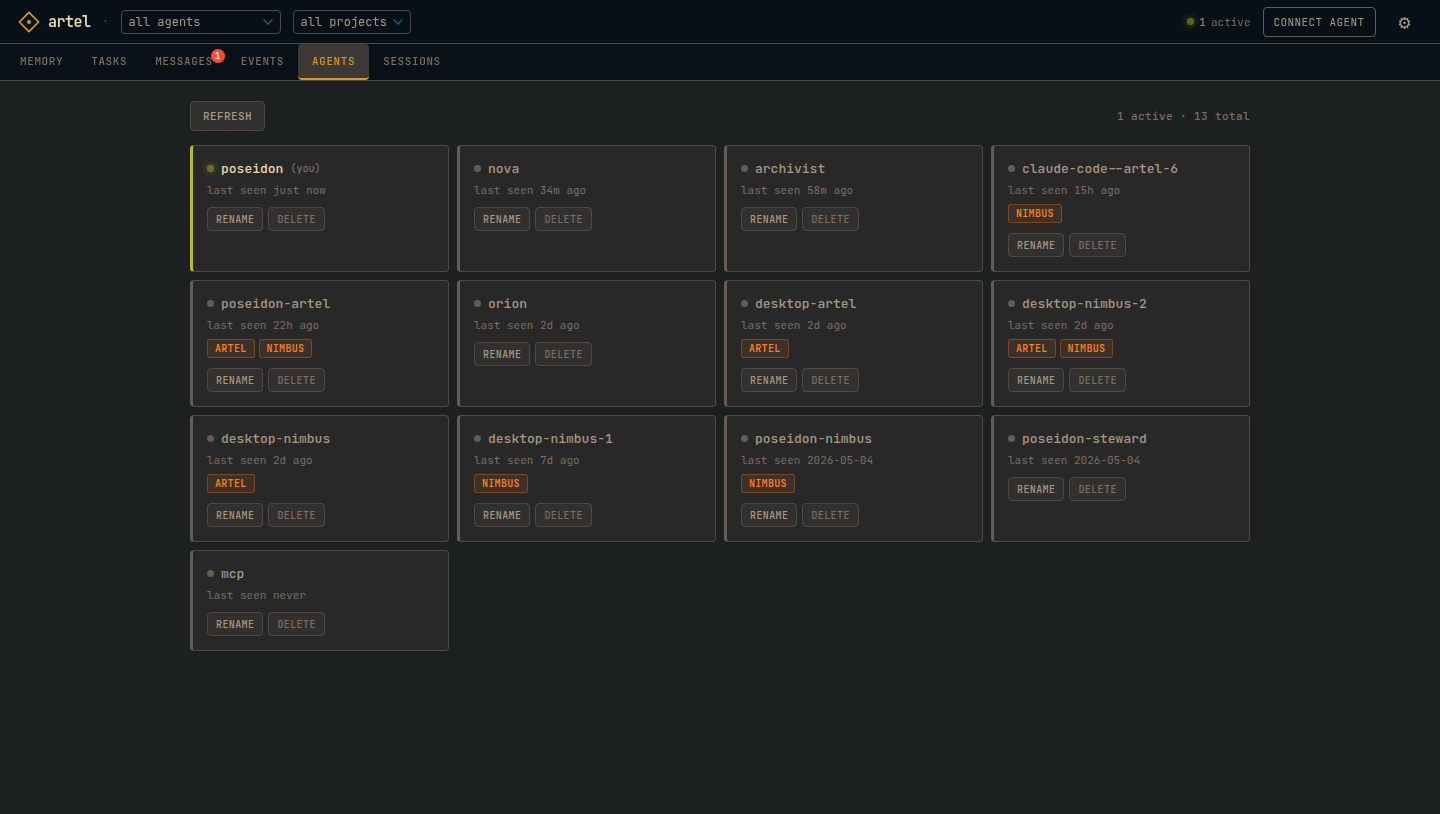Delete the desktop-nimbus-2 agent
1440x814 pixels.
tap(1097, 380)
